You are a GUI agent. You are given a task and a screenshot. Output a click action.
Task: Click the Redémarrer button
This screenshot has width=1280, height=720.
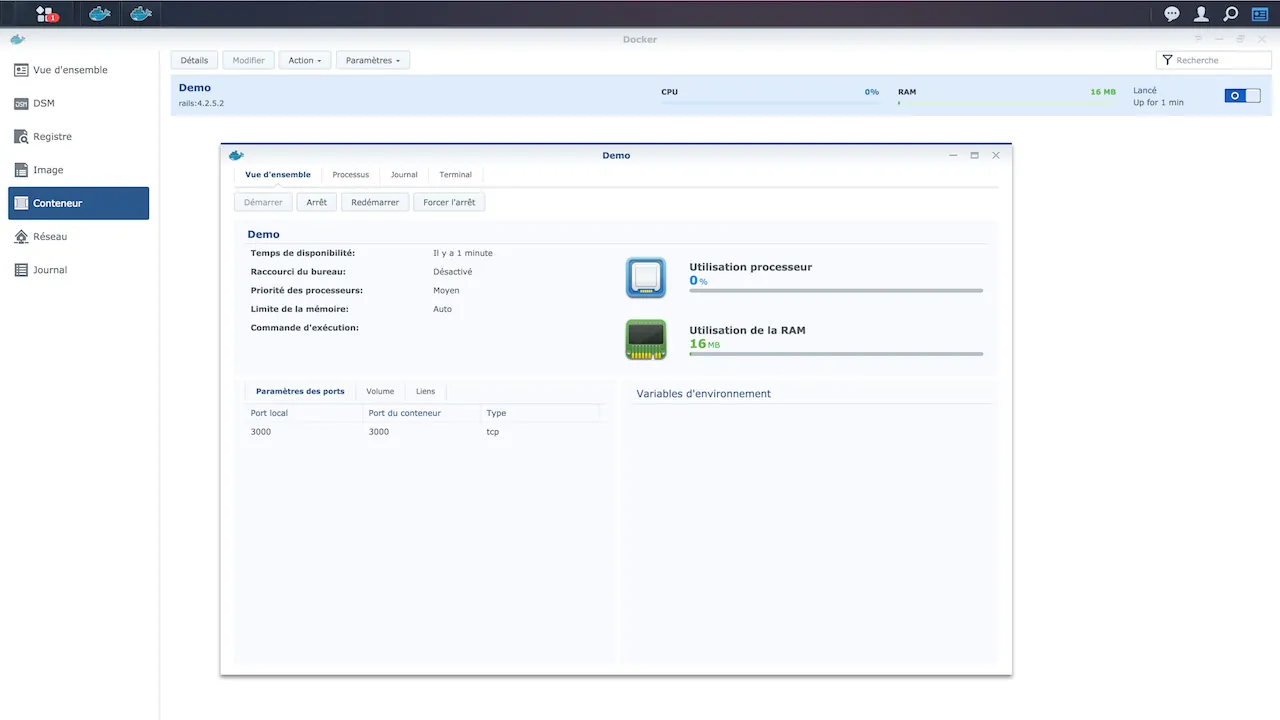pyautogui.click(x=375, y=202)
